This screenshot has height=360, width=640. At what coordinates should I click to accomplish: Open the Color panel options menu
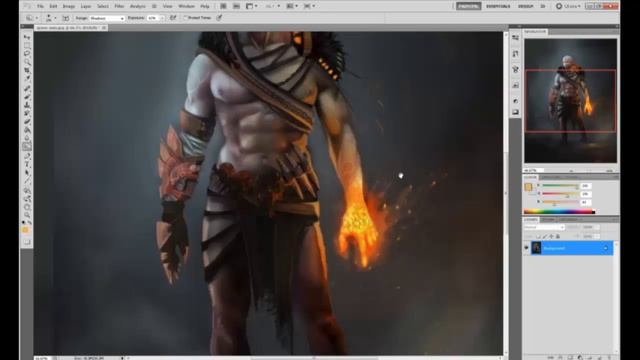click(616, 177)
